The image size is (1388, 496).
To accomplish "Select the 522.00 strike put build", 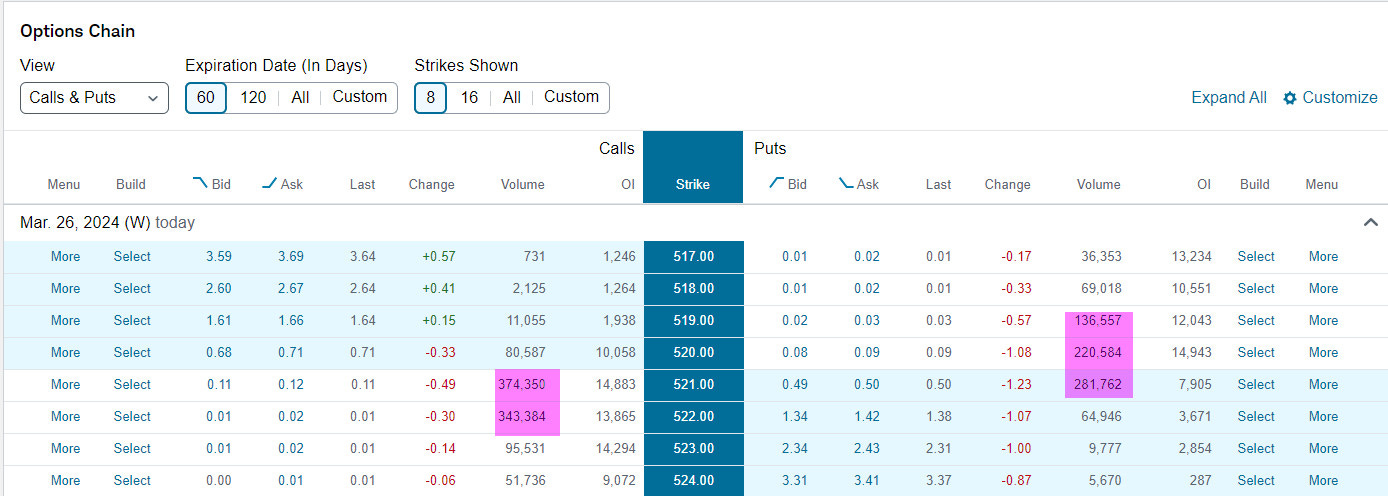I will click(1256, 416).
